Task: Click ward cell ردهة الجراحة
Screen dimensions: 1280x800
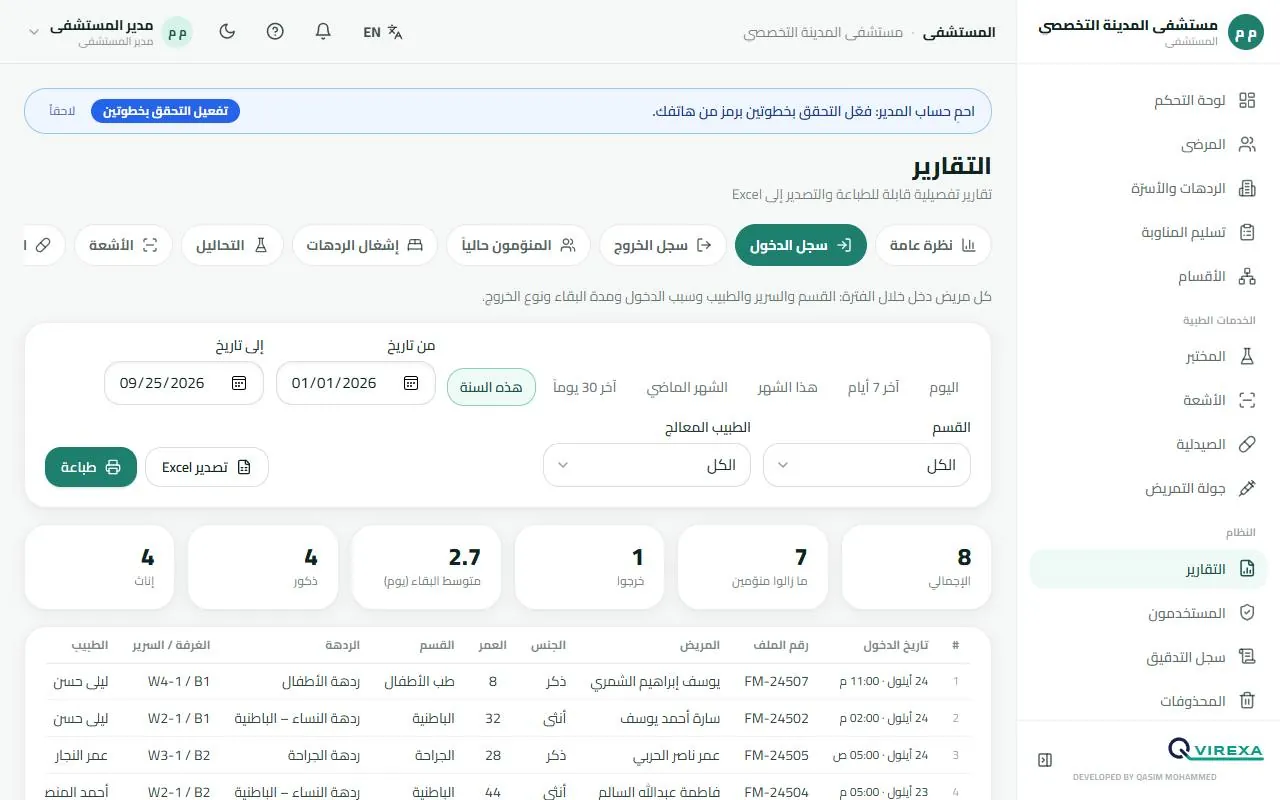Action: click(x=322, y=756)
